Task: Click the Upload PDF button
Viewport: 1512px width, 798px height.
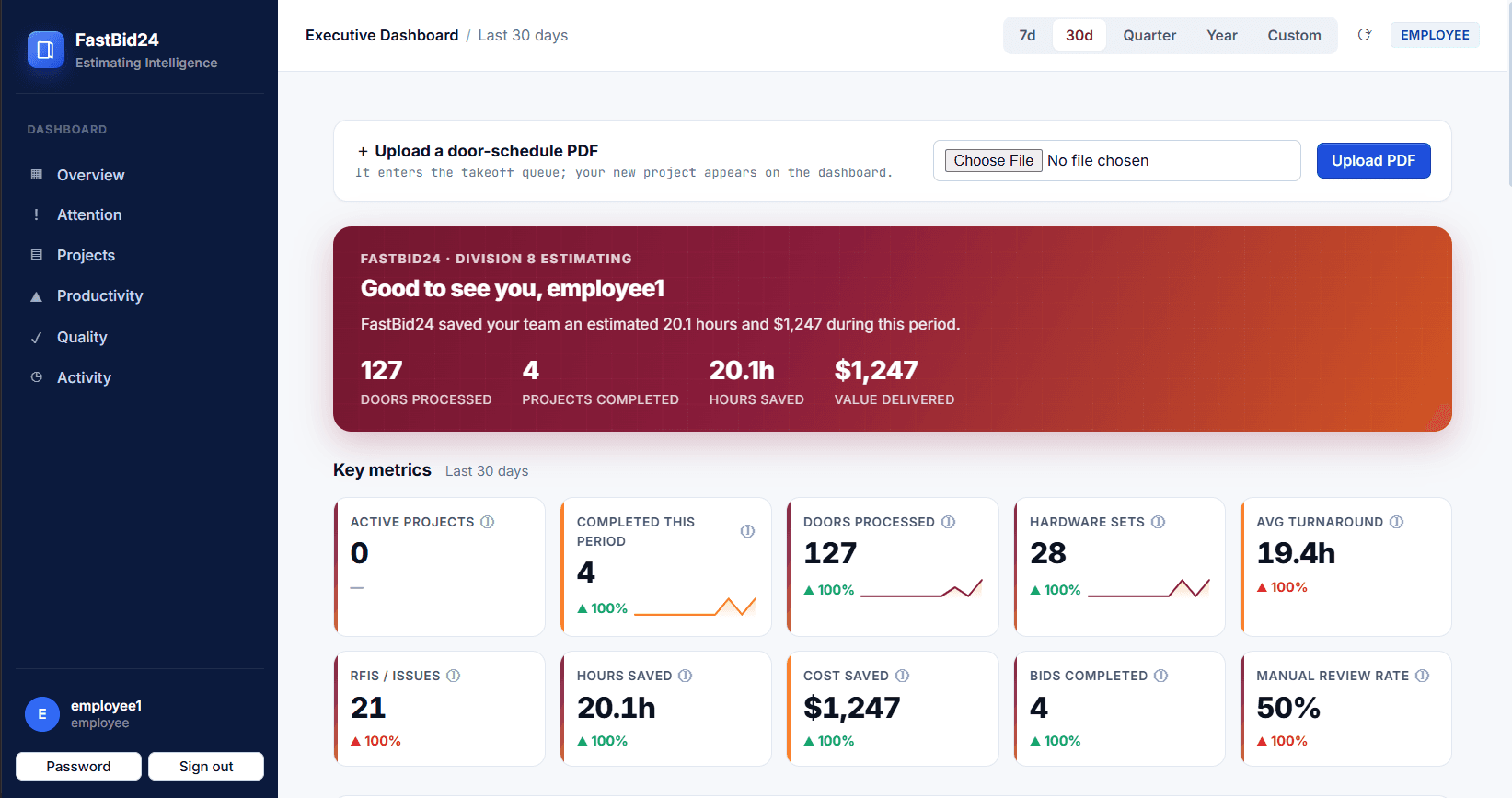Action: click(x=1374, y=160)
